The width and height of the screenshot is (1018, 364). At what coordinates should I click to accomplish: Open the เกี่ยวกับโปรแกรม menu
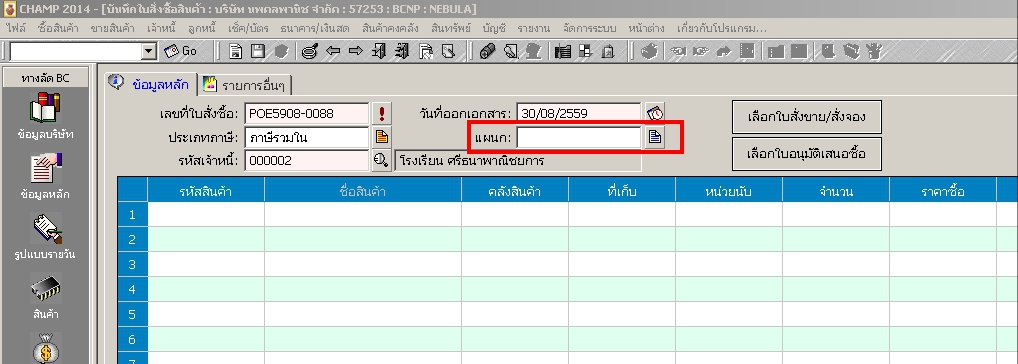tap(722, 29)
